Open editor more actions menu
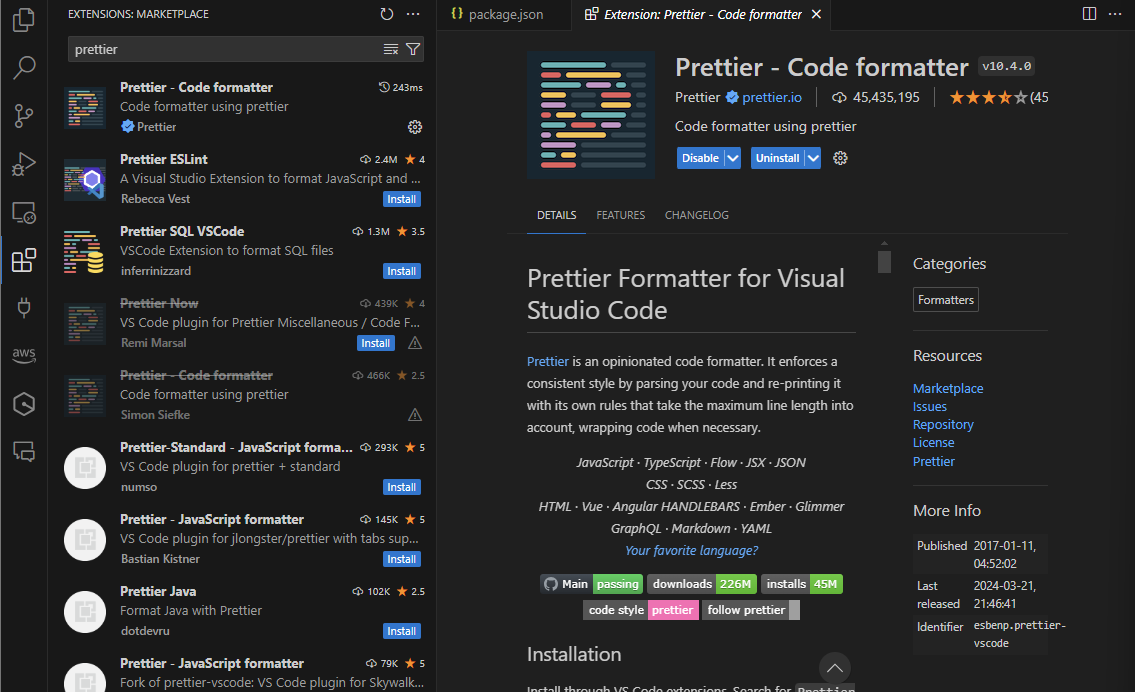The height and width of the screenshot is (692, 1135). tap(1115, 14)
